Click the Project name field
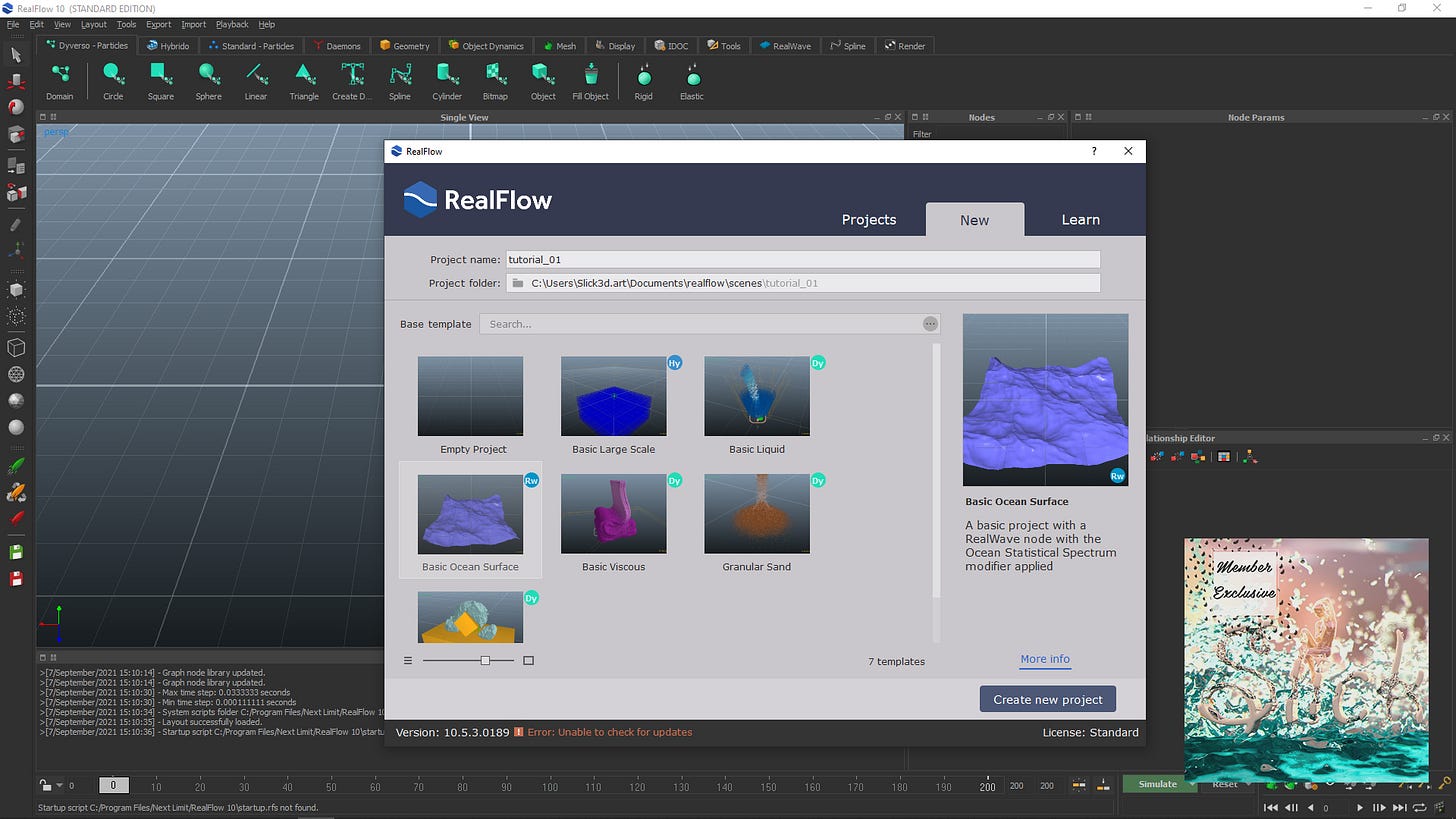The width and height of the screenshot is (1456, 819). (x=803, y=259)
